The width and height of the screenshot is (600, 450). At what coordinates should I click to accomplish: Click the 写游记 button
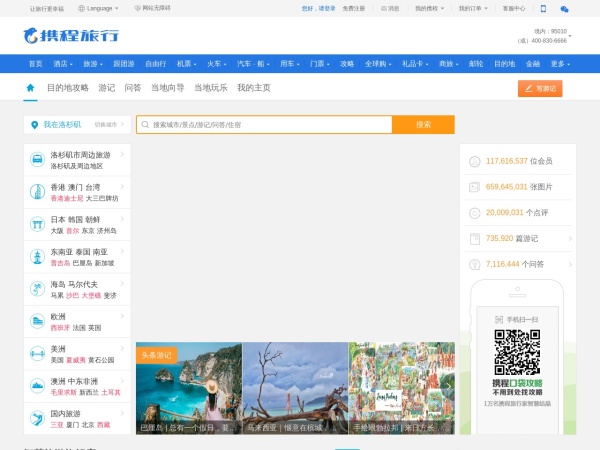pyautogui.click(x=540, y=88)
